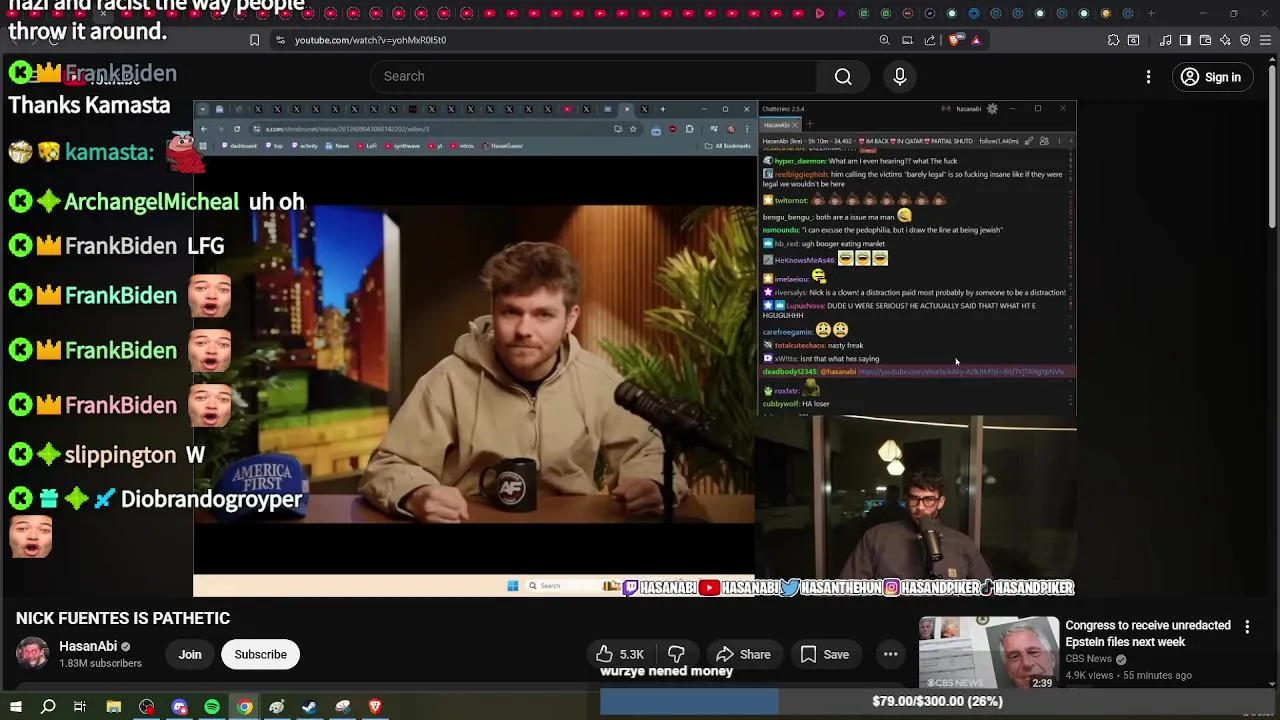The image size is (1280, 720).
Task: Open options menu for the Epstein files video
Action: point(1247,627)
